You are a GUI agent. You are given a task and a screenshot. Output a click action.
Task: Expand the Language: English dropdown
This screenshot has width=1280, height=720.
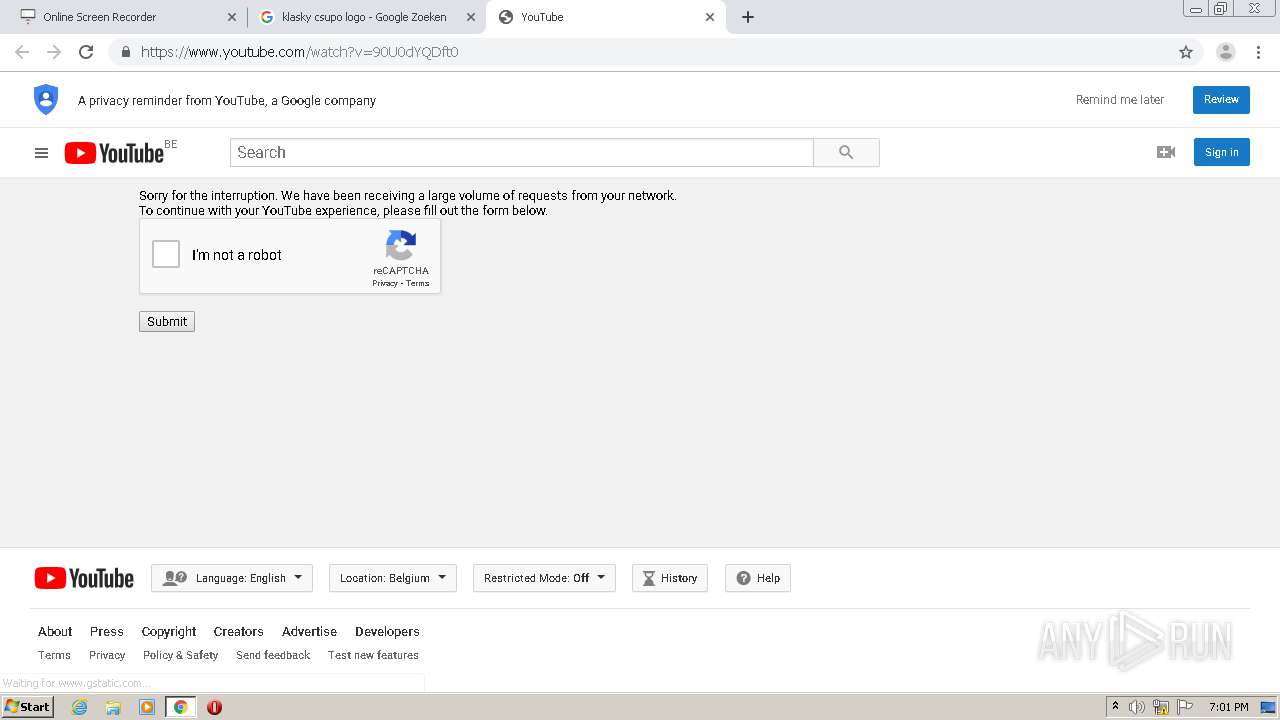point(232,578)
